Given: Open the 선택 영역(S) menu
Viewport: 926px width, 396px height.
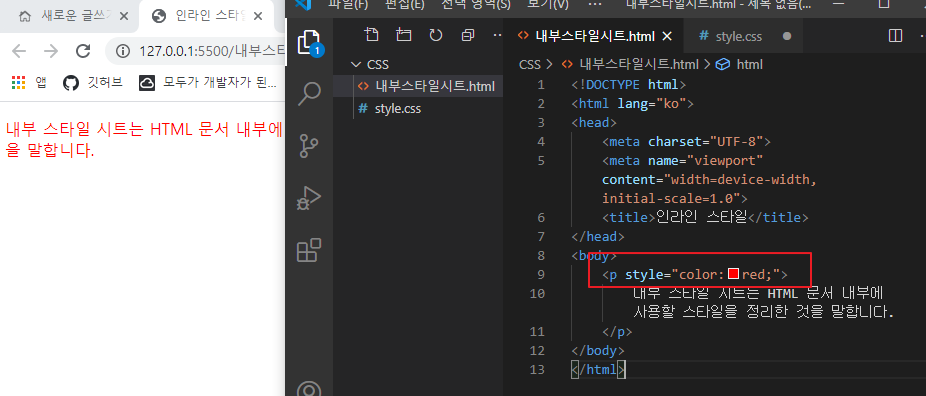Looking at the screenshot, I should click(x=476, y=5).
